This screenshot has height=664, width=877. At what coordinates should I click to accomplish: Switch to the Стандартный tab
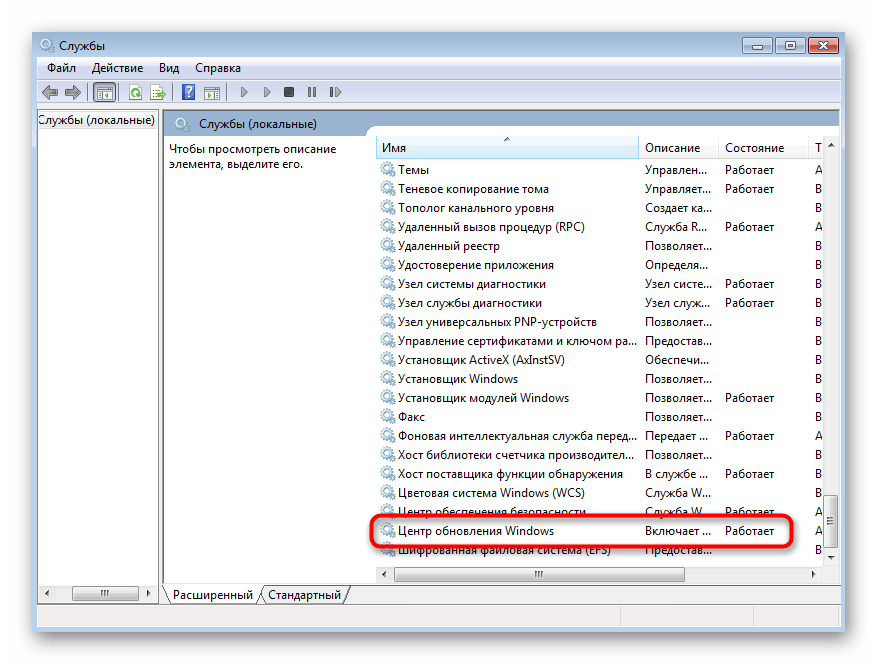click(x=304, y=595)
